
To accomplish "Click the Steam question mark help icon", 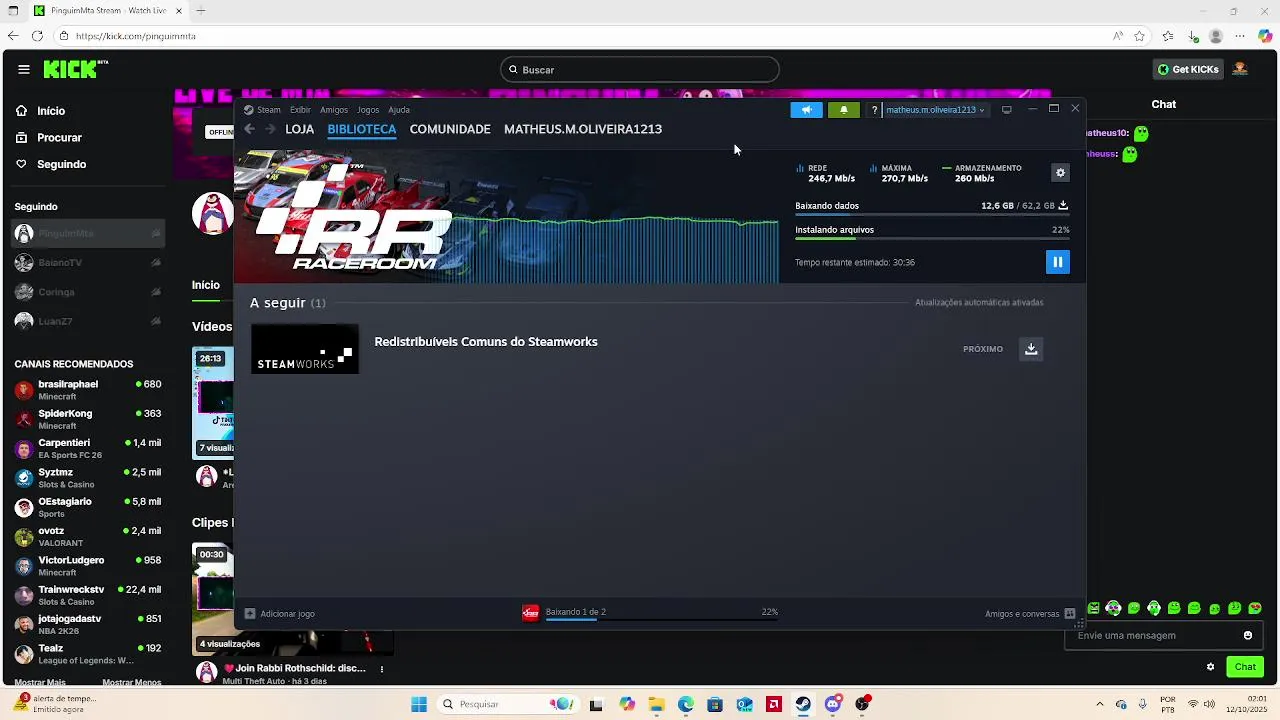I will click(874, 110).
